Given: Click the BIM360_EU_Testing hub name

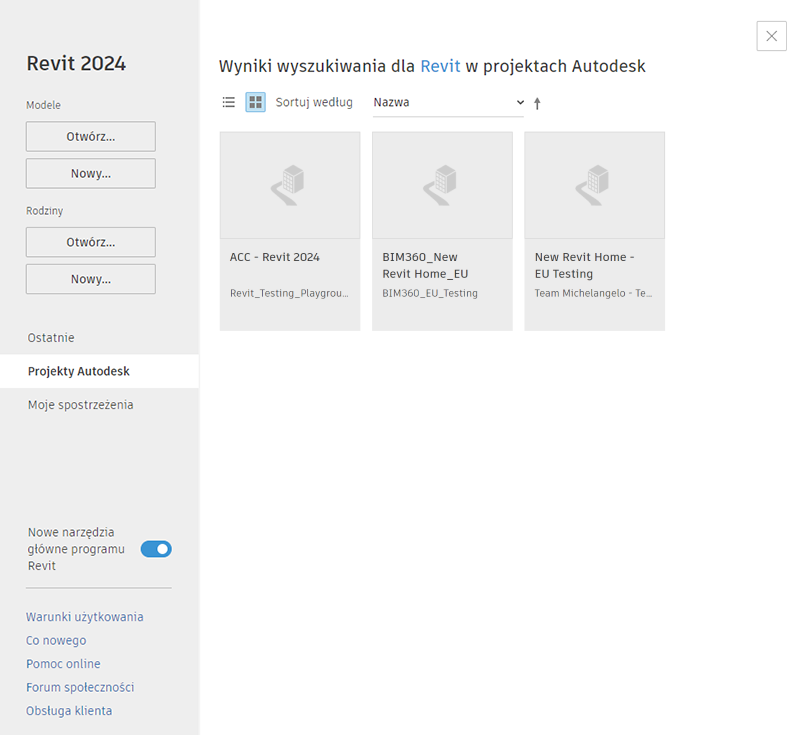Looking at the screenshot, I should coord(430,293).
